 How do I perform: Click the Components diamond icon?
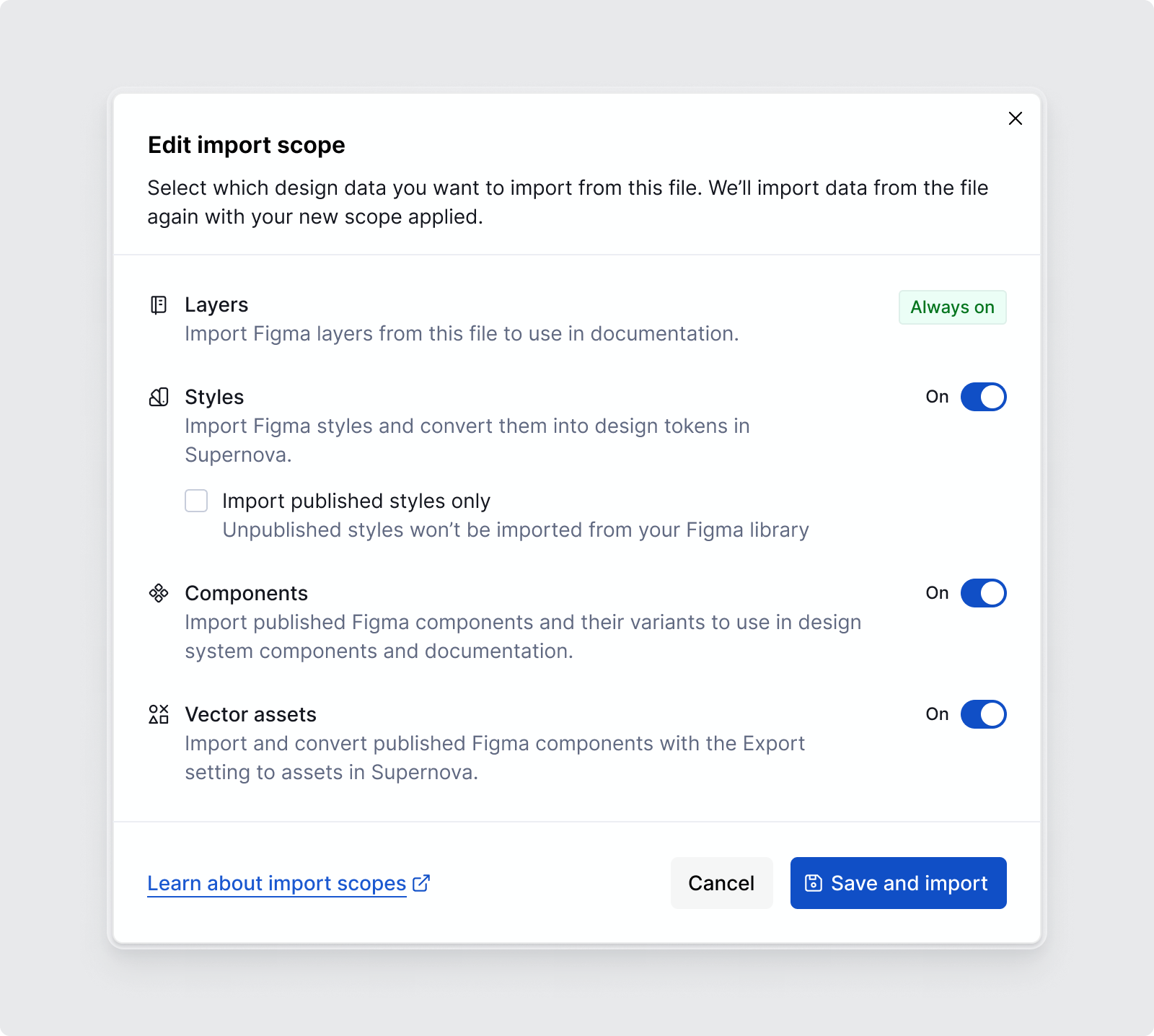coord(159,593)
